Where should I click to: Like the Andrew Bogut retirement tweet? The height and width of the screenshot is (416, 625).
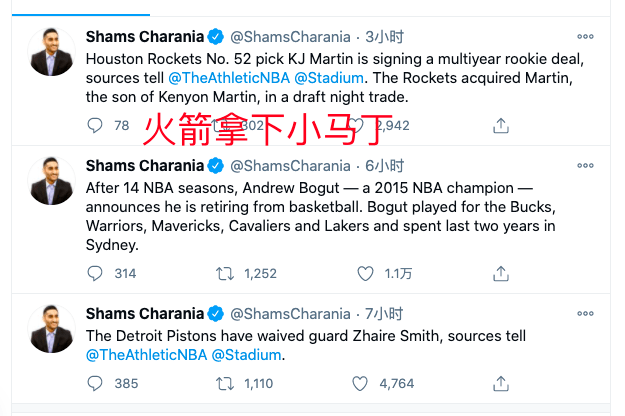(365, 274)
